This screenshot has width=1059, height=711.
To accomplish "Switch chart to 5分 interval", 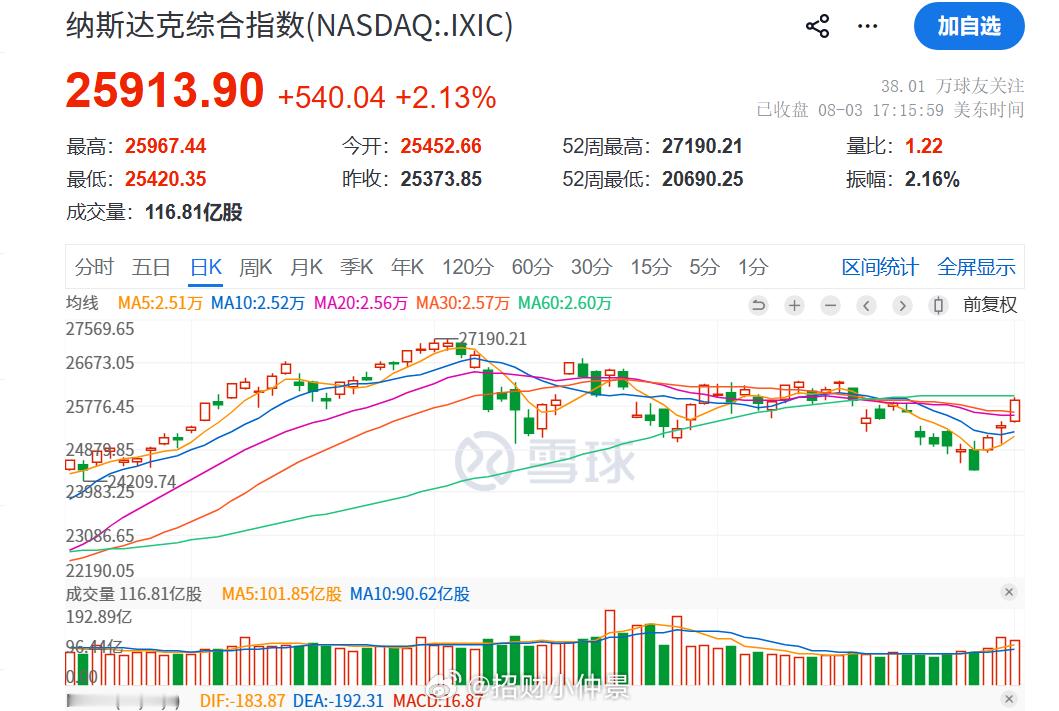I will point(704,267).
